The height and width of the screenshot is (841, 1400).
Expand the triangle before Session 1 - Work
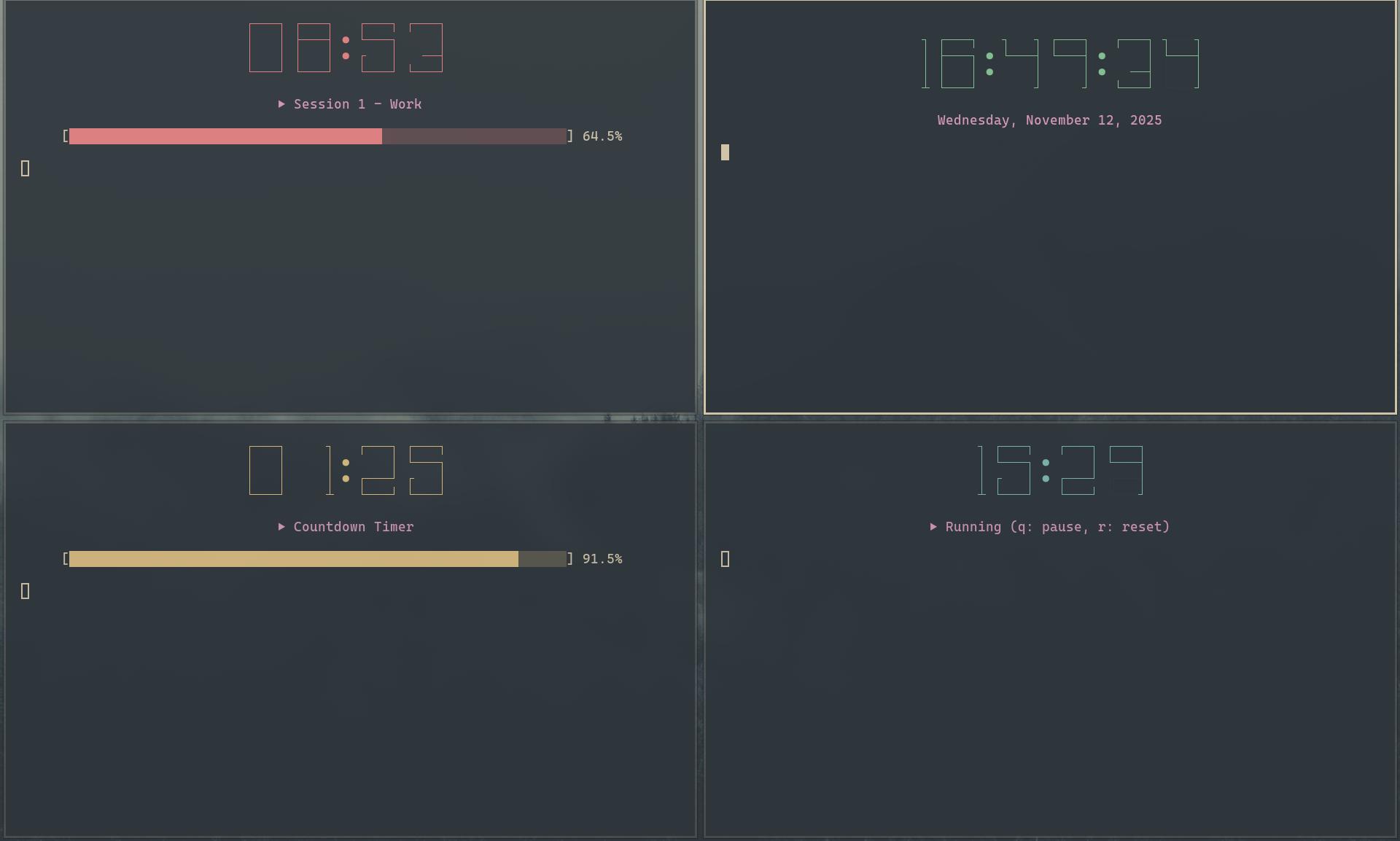point(281,104)
